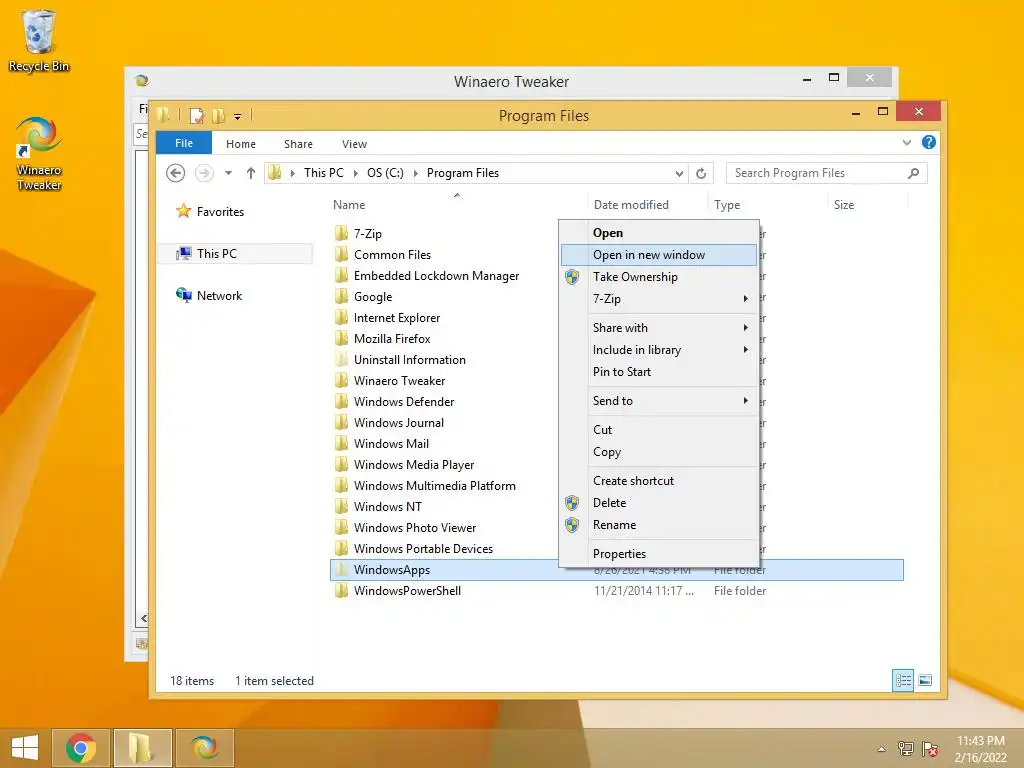Choose Copy in the context menu
Screen dimensions: 1024x768
(x=659, y=452)
